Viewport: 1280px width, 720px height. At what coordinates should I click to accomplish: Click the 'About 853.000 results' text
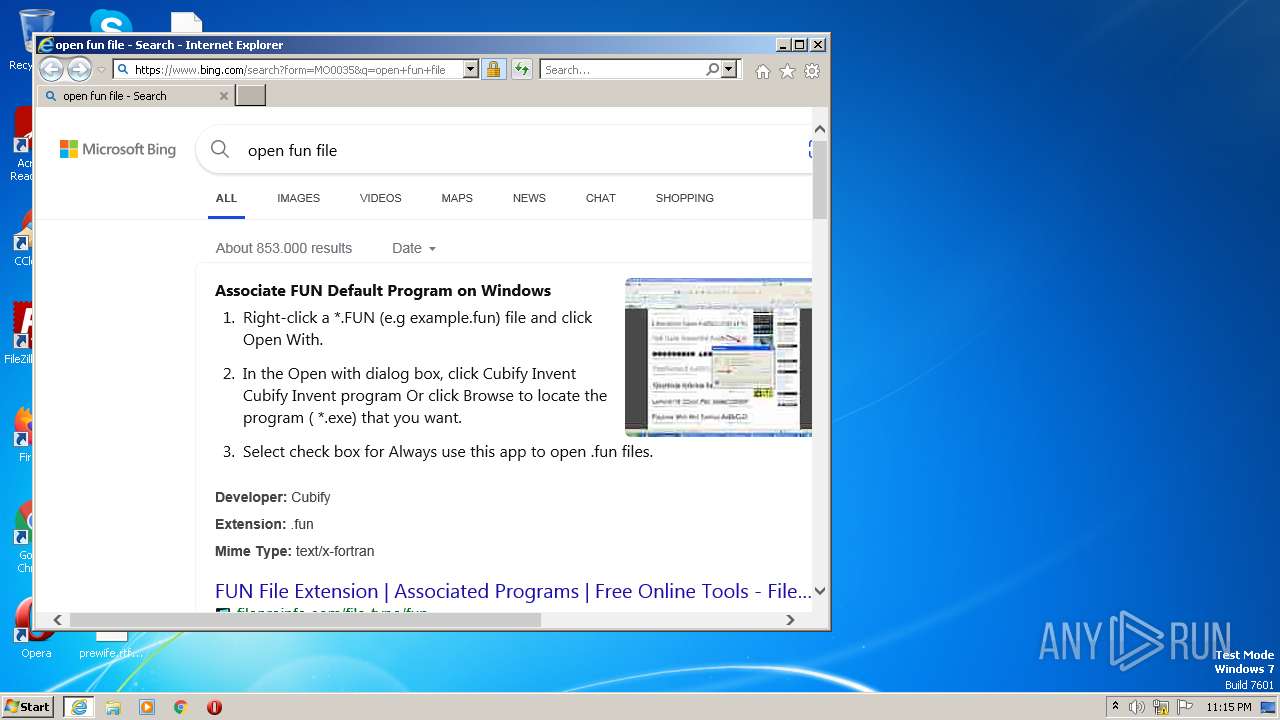[284, 248]
